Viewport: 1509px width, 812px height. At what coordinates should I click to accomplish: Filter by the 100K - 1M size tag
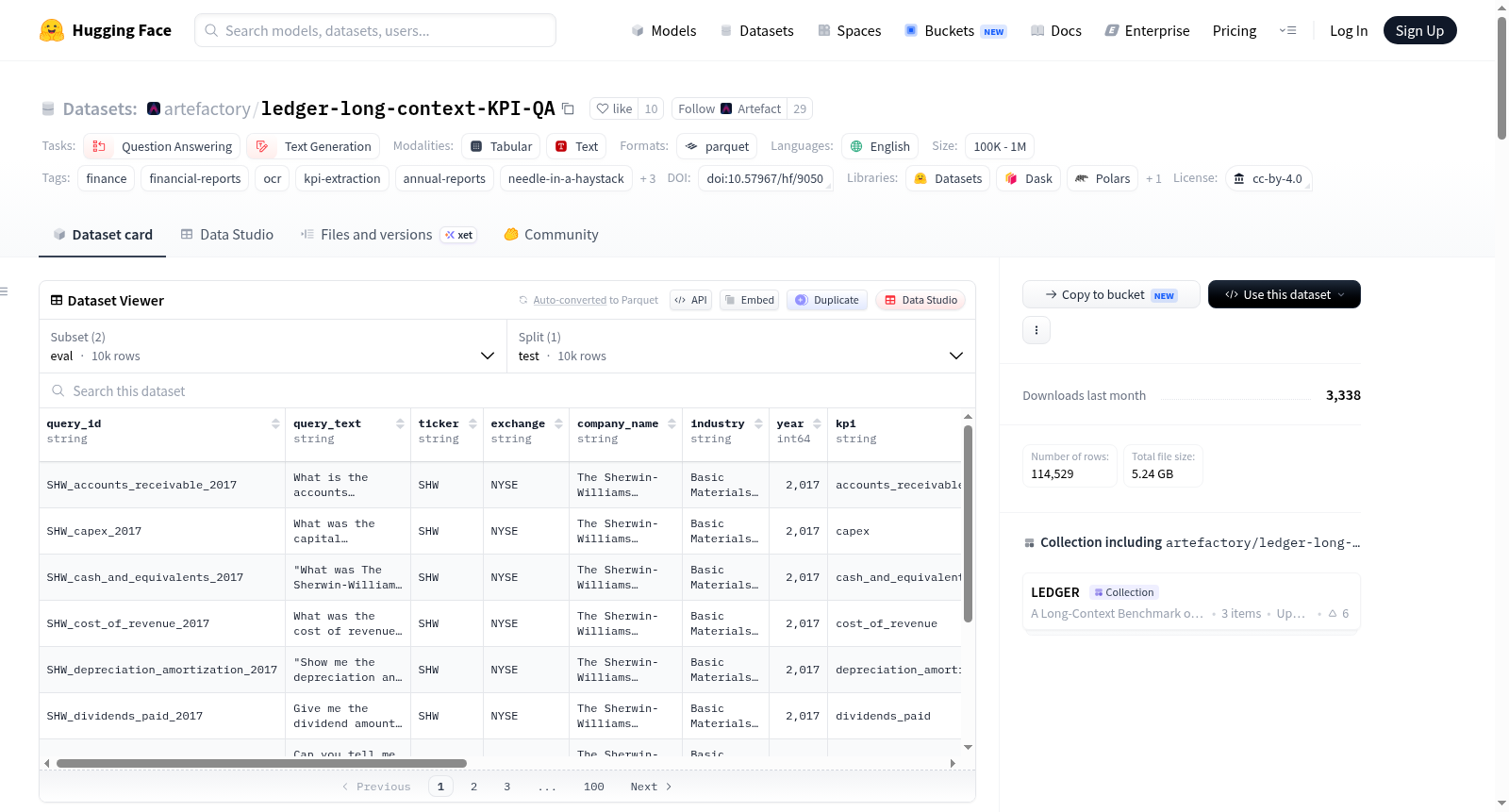(x=1000, y=146)
